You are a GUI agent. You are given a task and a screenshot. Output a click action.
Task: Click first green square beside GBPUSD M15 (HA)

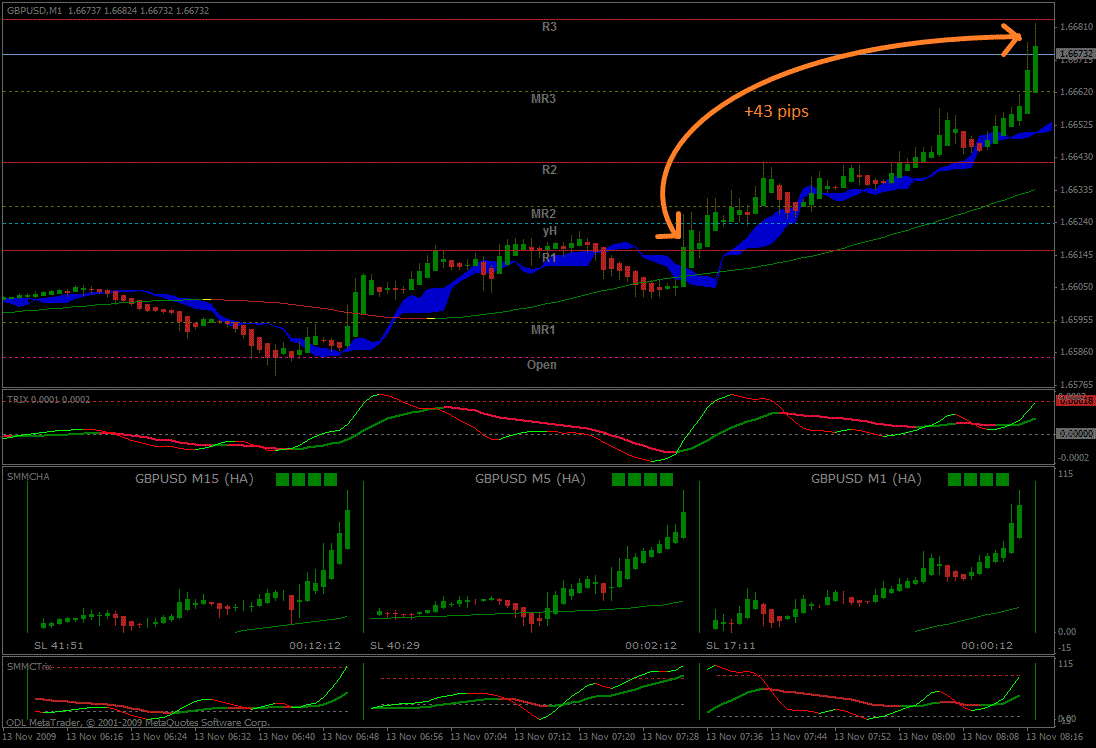282,479
